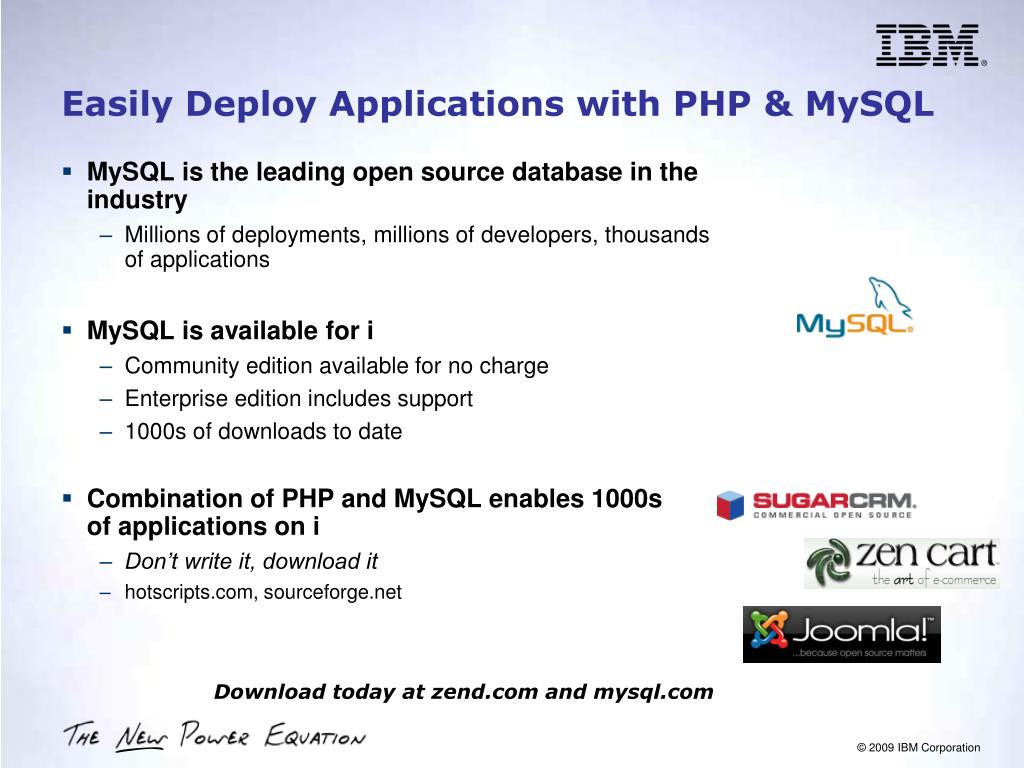Click 'Enterprise edition includes support' line

coord(298,398)
